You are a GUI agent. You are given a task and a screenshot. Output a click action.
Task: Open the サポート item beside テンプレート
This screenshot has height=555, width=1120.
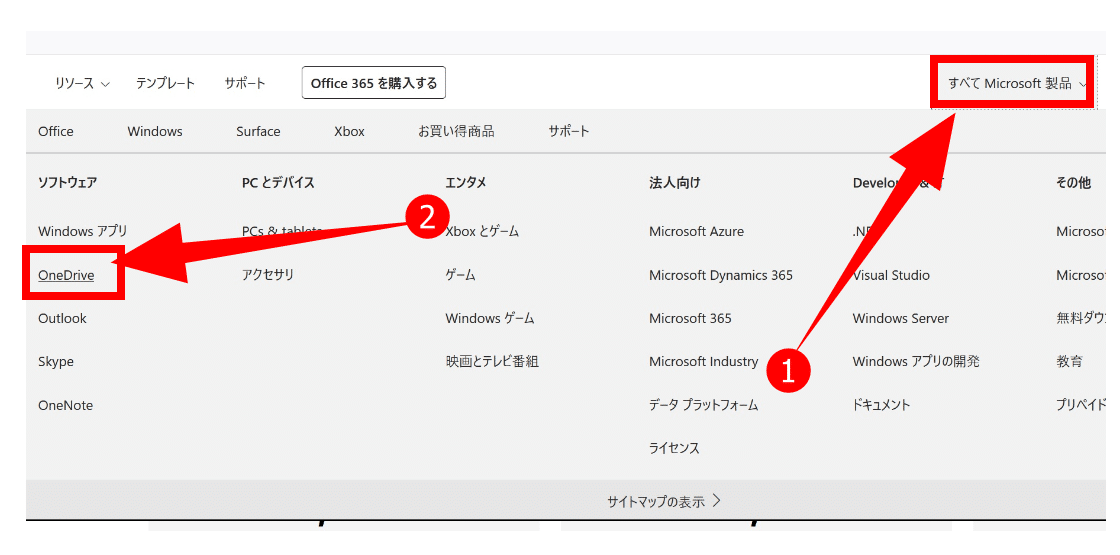(x=245, y=84)
